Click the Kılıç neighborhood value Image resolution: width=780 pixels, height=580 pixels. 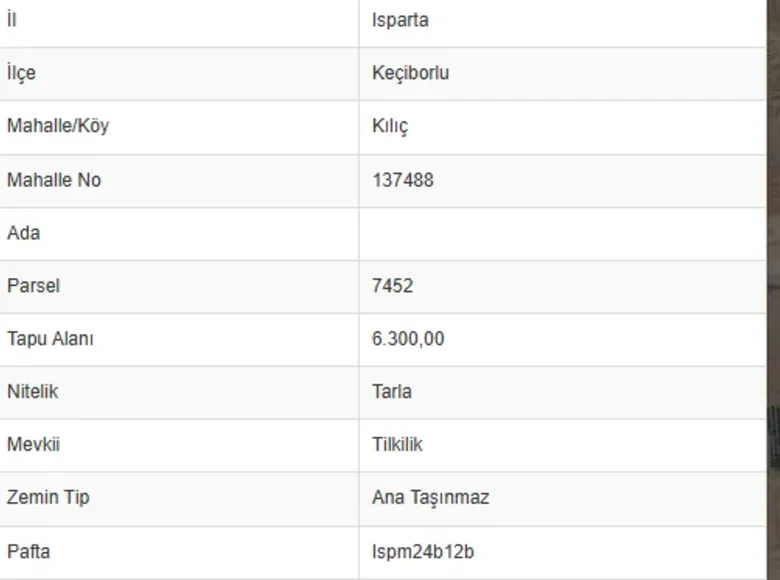[390, 127]
